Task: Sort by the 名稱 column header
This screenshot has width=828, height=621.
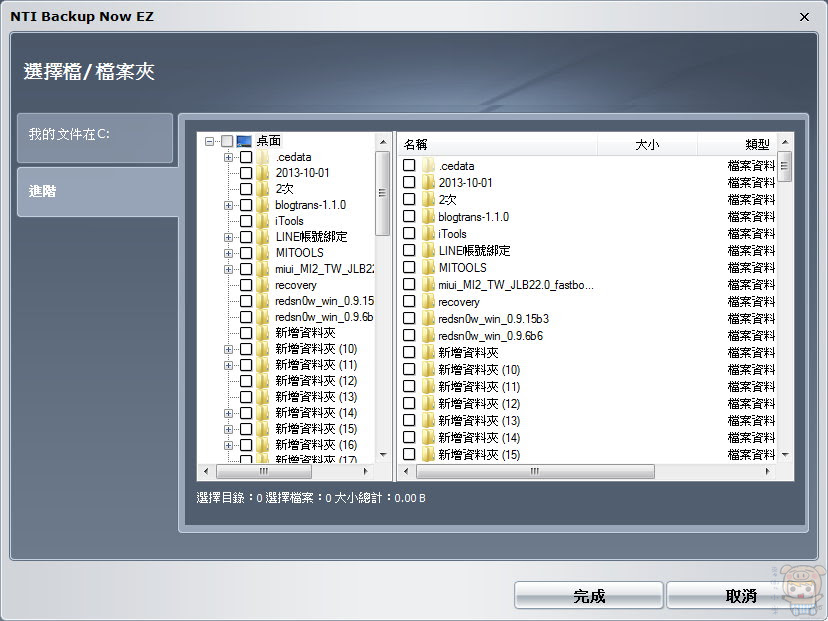Action: pos(497,144)
